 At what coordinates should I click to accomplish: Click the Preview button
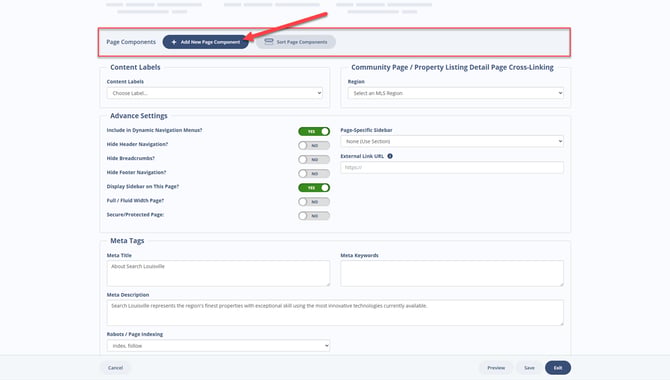pyautogui.click(x=496, y=368)
